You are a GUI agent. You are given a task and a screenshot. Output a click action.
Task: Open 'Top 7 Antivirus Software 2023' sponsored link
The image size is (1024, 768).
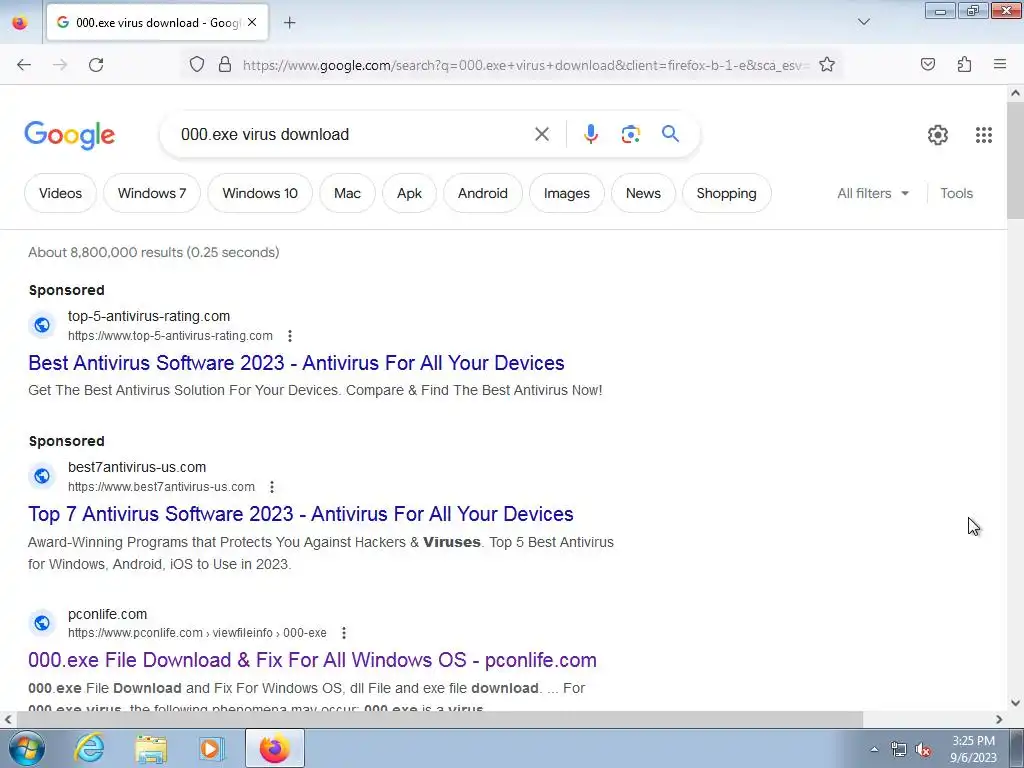click(301, 514)
